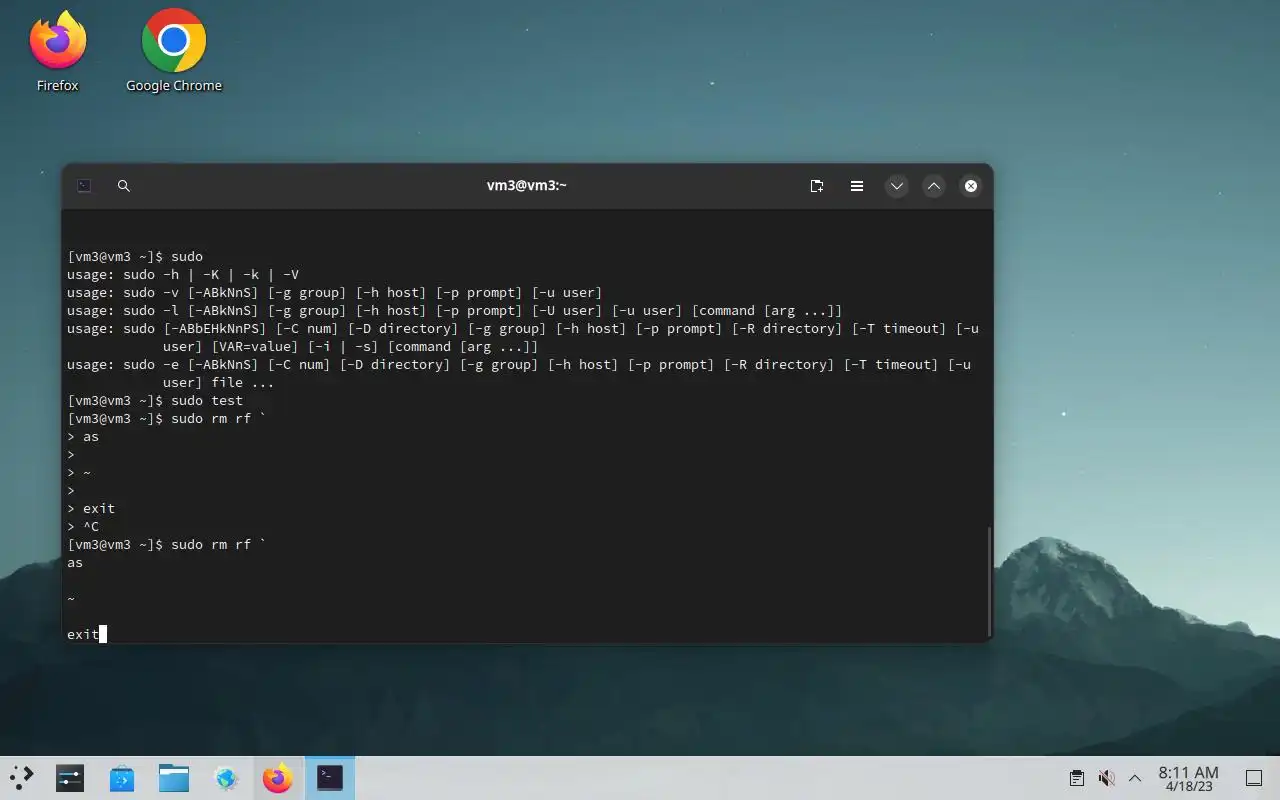Expand hidden system tray icons
The image size is (1280, 800).
click(1135, 778)
